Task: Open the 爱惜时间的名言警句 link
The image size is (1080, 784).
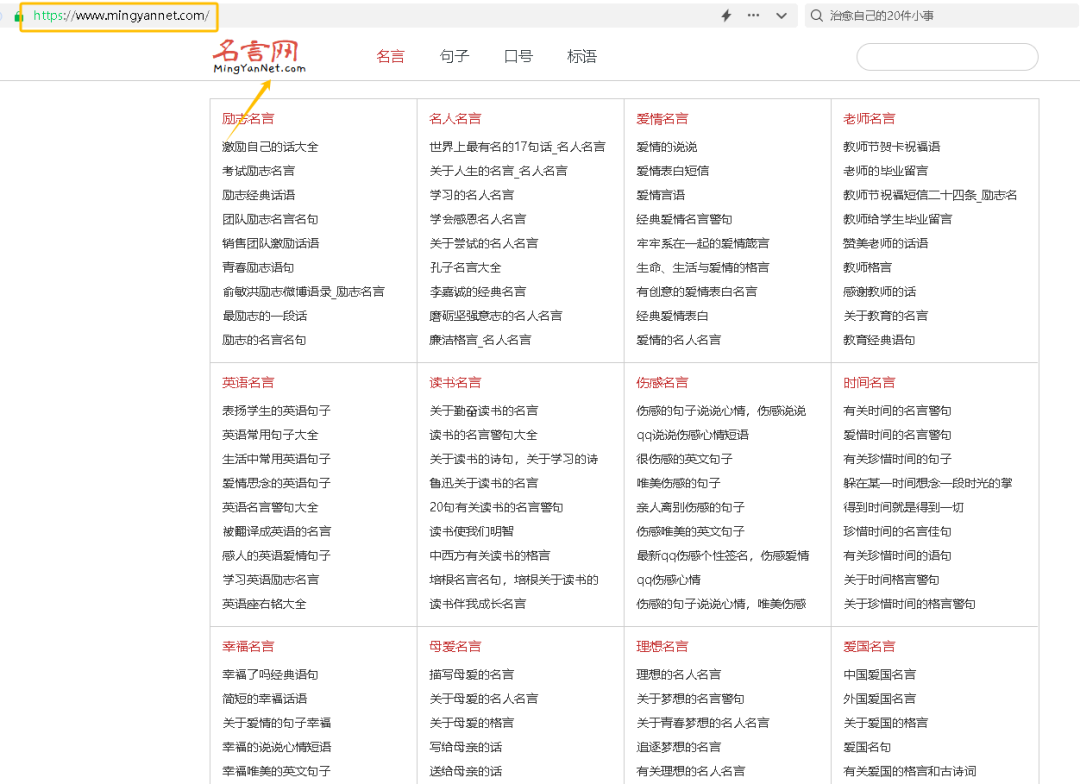Action: click(x=897, y=435)
